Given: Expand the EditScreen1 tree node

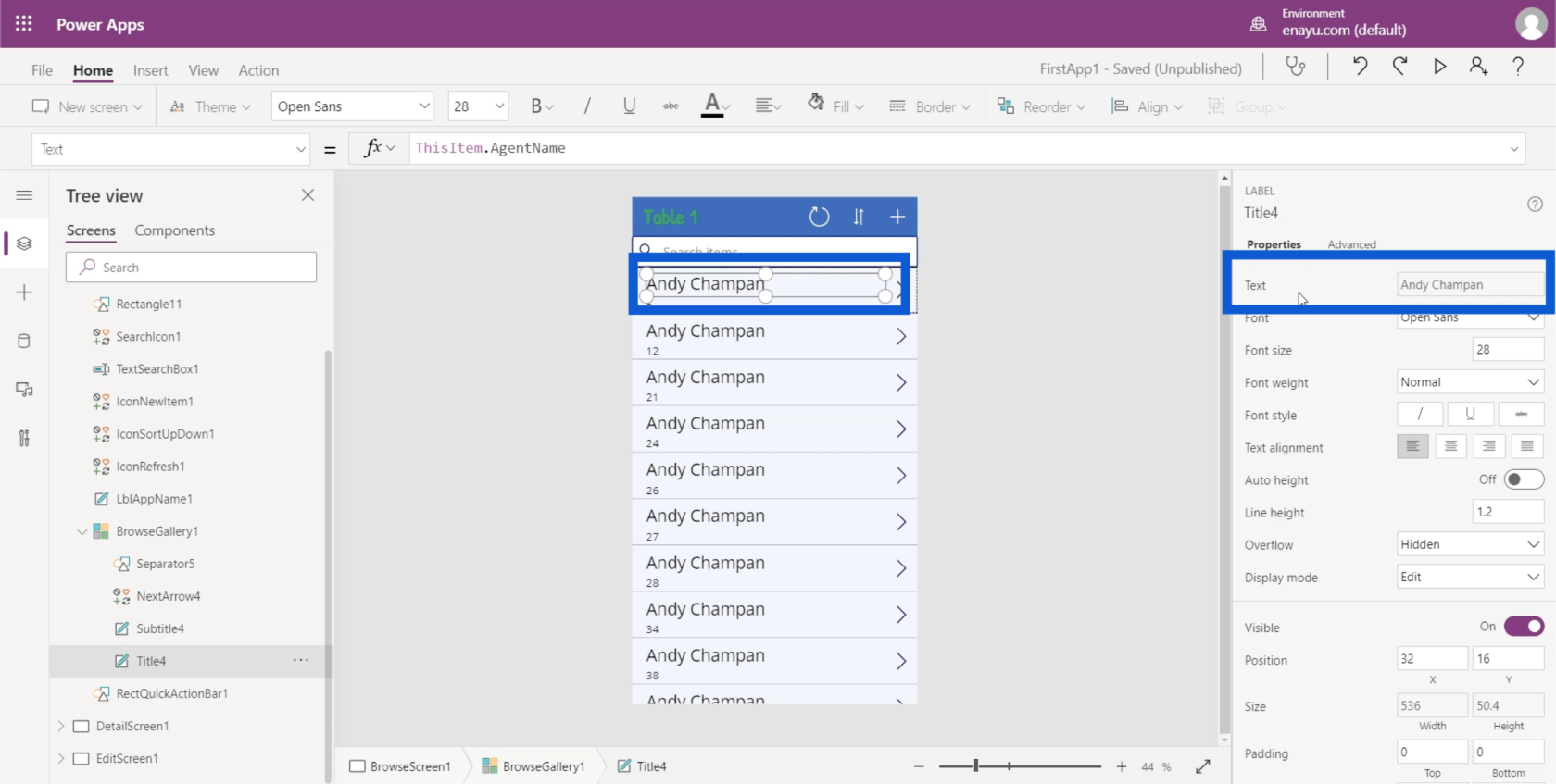Looking at the screenshot, I should (61, 758).
